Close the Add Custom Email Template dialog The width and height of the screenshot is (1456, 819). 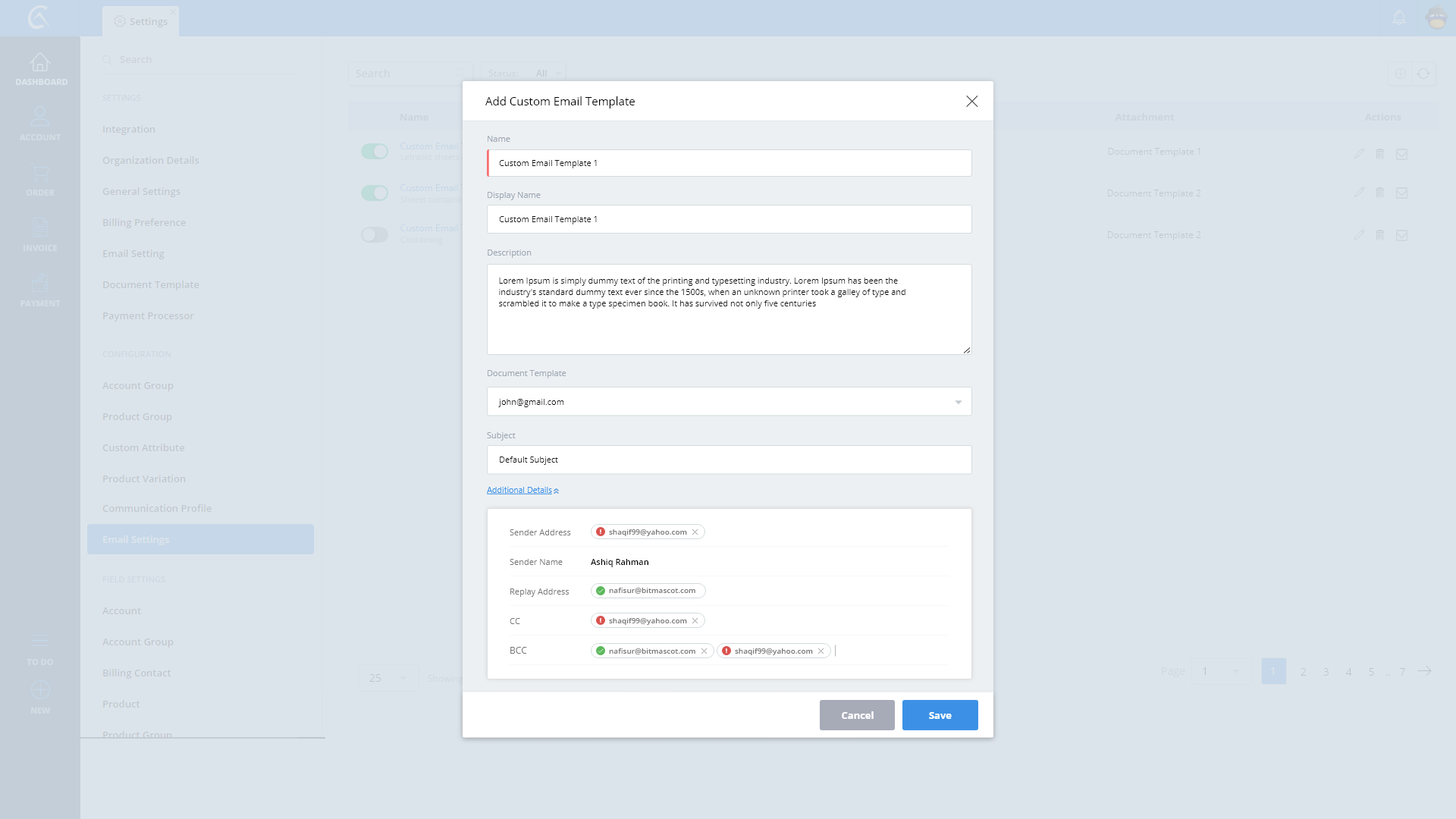coord(971,102)
